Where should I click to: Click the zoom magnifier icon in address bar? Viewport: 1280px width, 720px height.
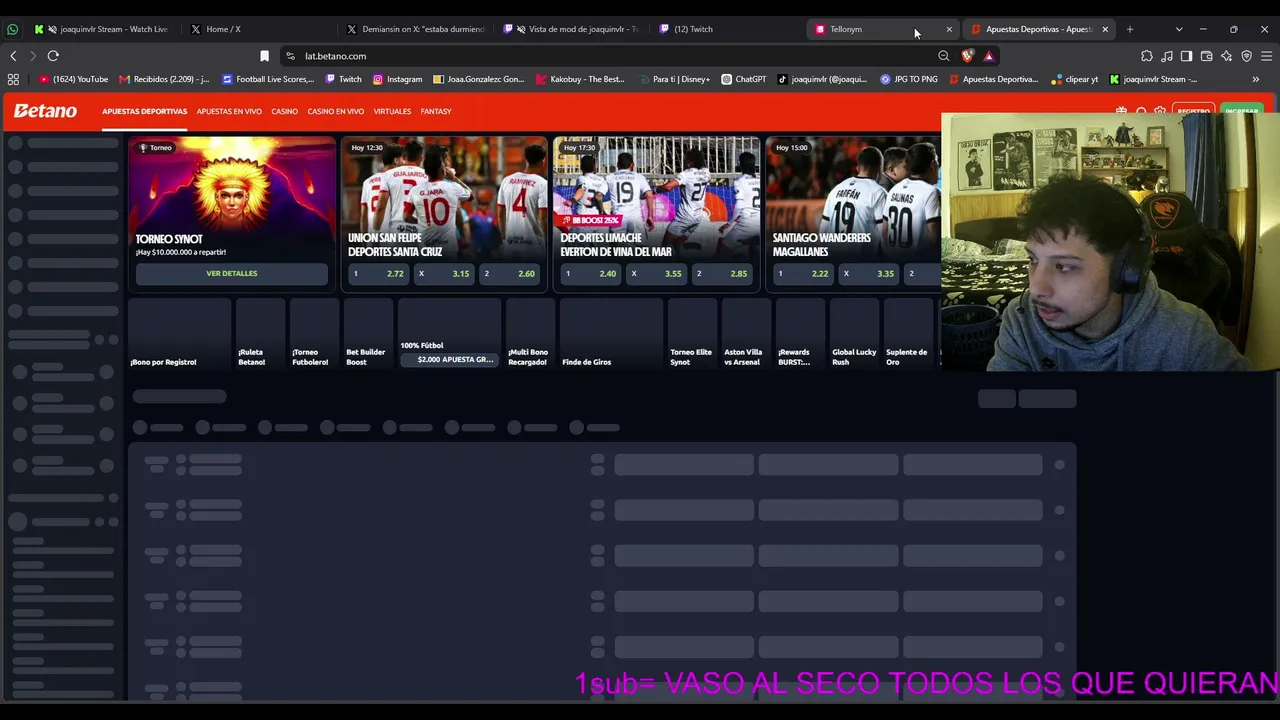943,56
